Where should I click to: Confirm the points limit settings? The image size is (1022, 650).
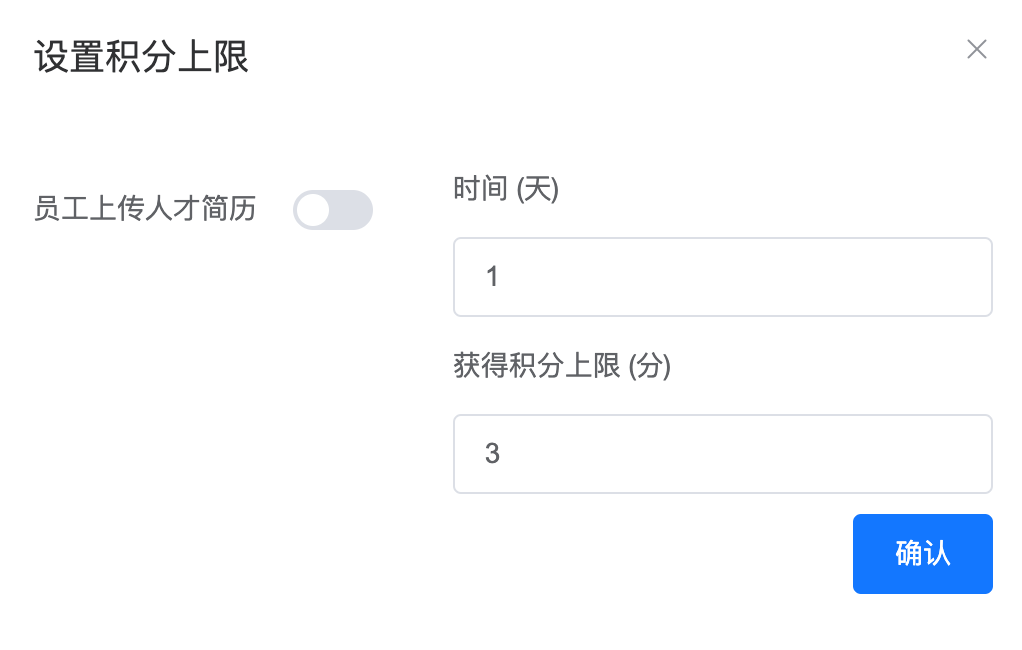pyautogui.click(x=922, y=554)
